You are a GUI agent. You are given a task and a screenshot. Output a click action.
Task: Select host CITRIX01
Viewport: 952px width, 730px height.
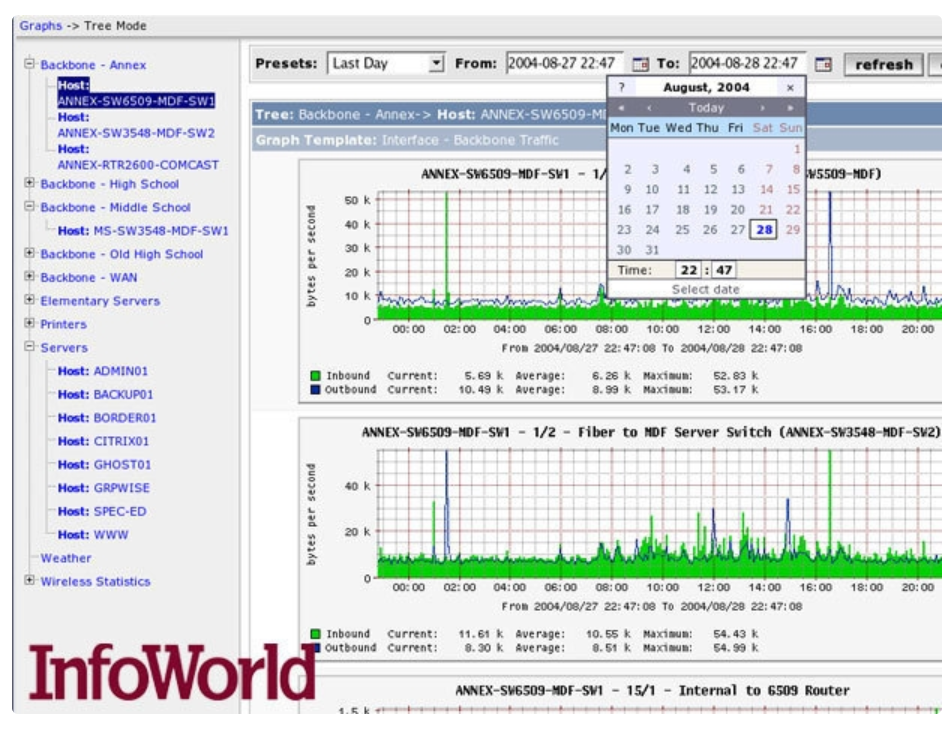pos(103,442)
